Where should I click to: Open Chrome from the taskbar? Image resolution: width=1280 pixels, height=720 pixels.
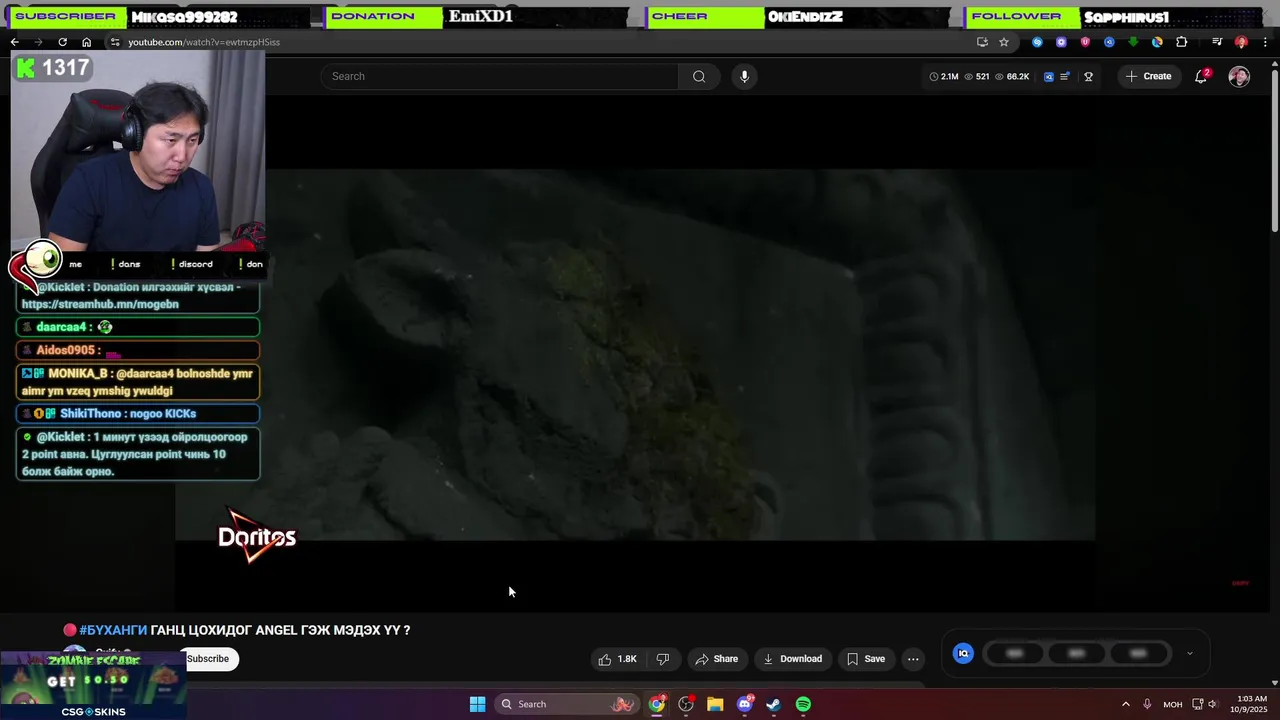click(656, 704)
